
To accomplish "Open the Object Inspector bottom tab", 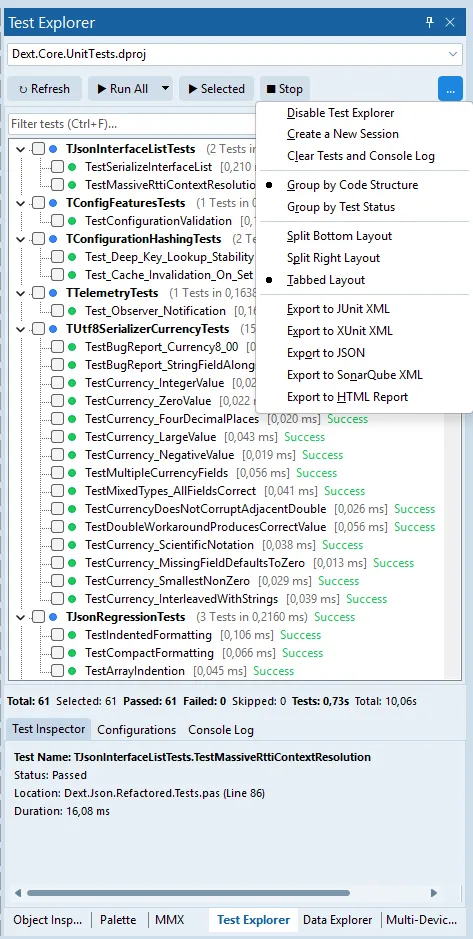I will pyautogui.click(x=47, y=920).
